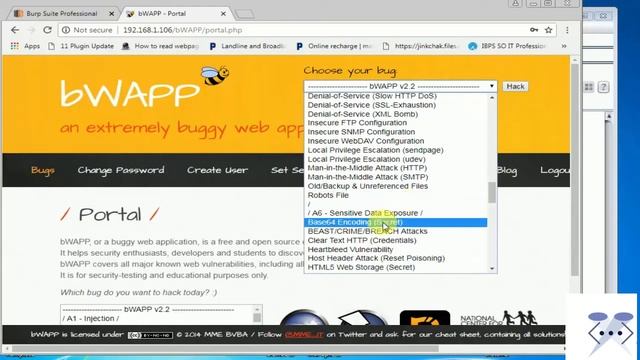This screenshot has width=640, height=360.
Task: Open the Create User menu item
Action: 217,170
